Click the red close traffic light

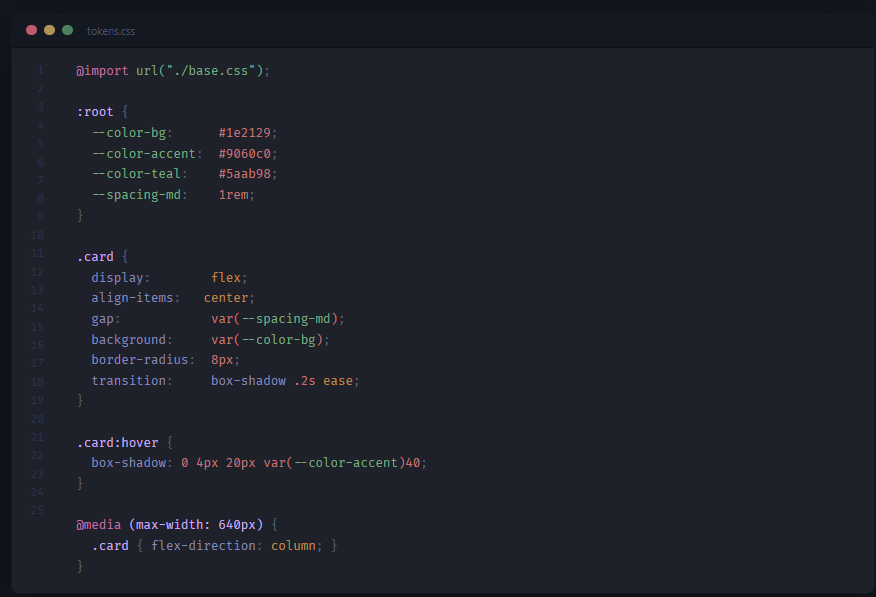[31, 31]
